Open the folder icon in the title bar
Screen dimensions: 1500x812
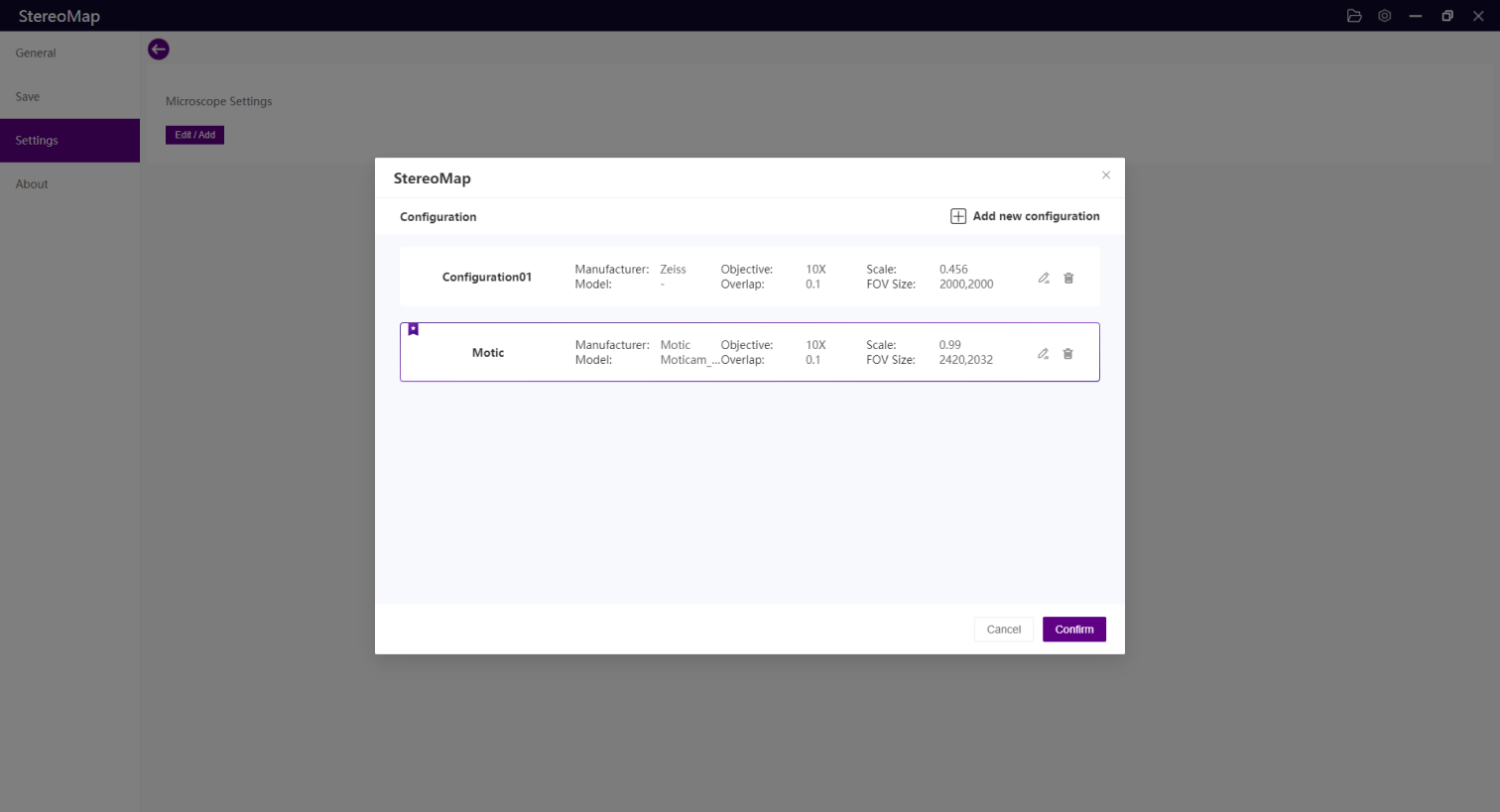pyautogui.click(x=1354, y=16)
